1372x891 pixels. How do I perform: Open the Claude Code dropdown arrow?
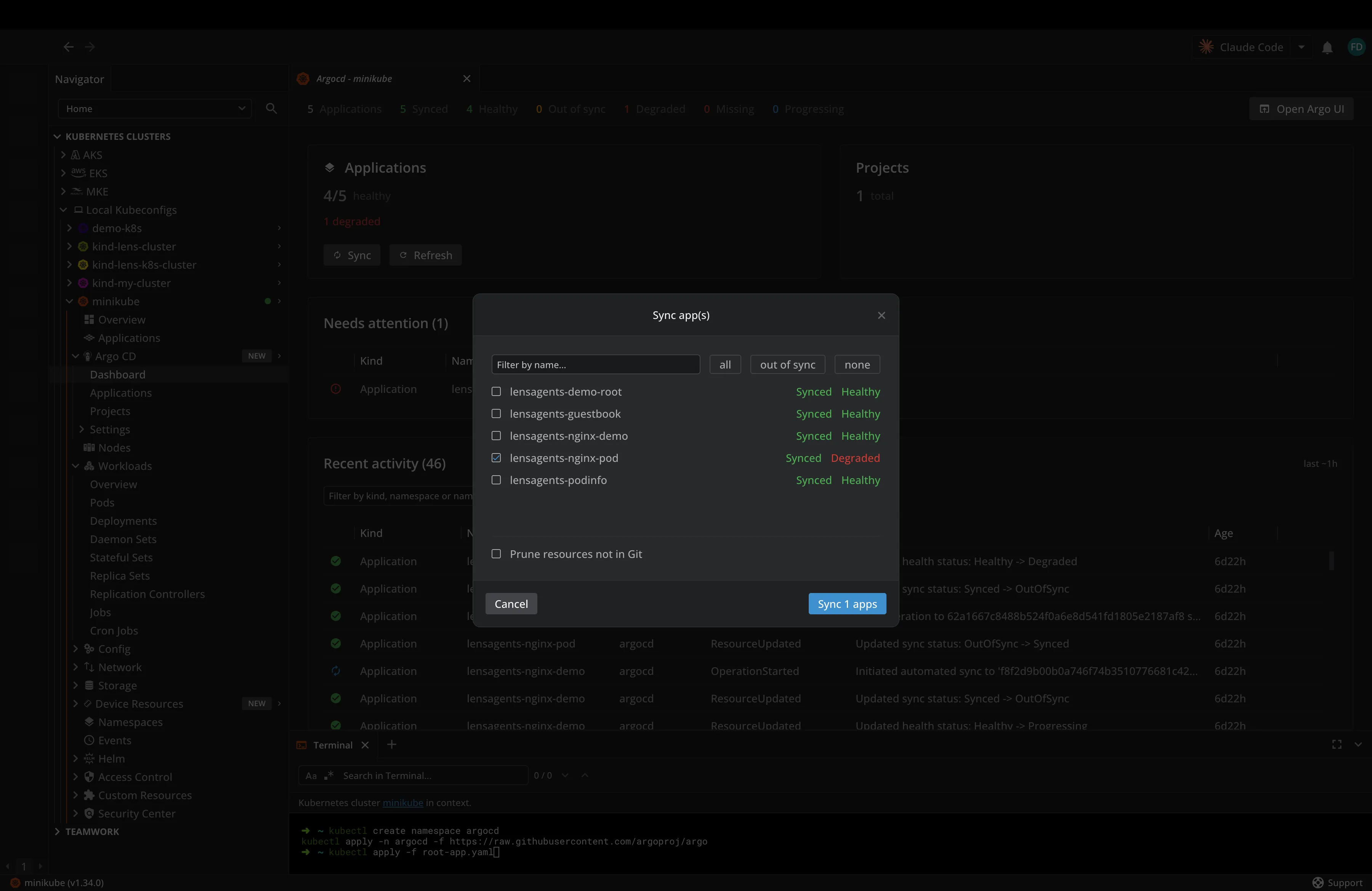point(1301,47)
